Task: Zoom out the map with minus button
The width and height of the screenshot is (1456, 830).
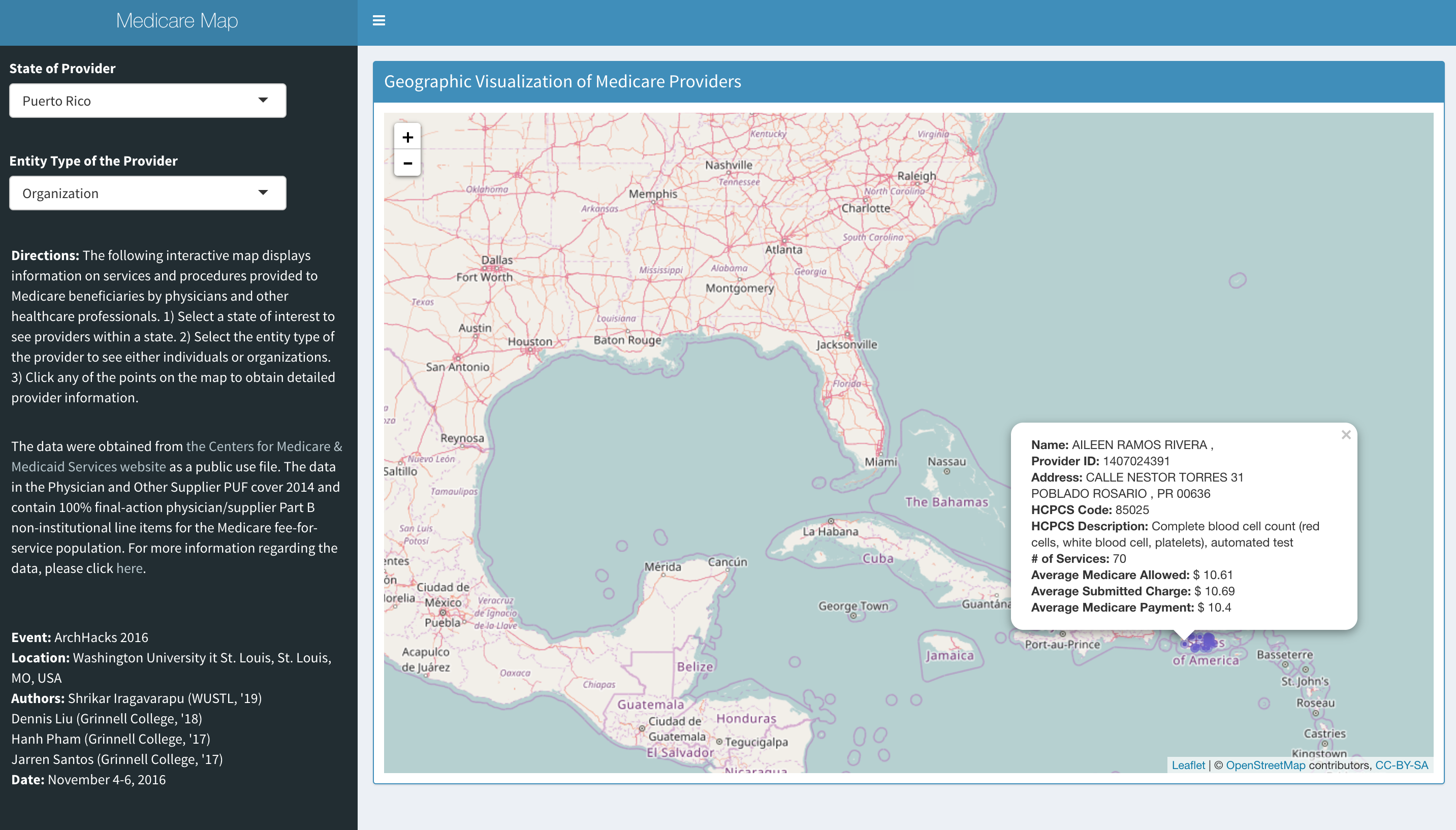Action: (407, 164)
